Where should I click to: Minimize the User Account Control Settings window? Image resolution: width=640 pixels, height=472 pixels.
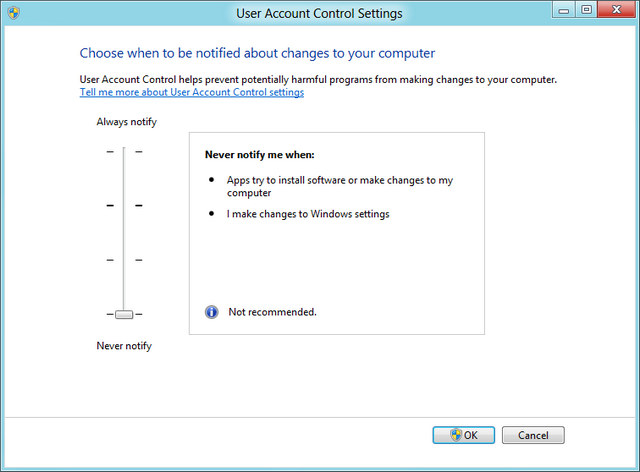(x=564, y=10)
